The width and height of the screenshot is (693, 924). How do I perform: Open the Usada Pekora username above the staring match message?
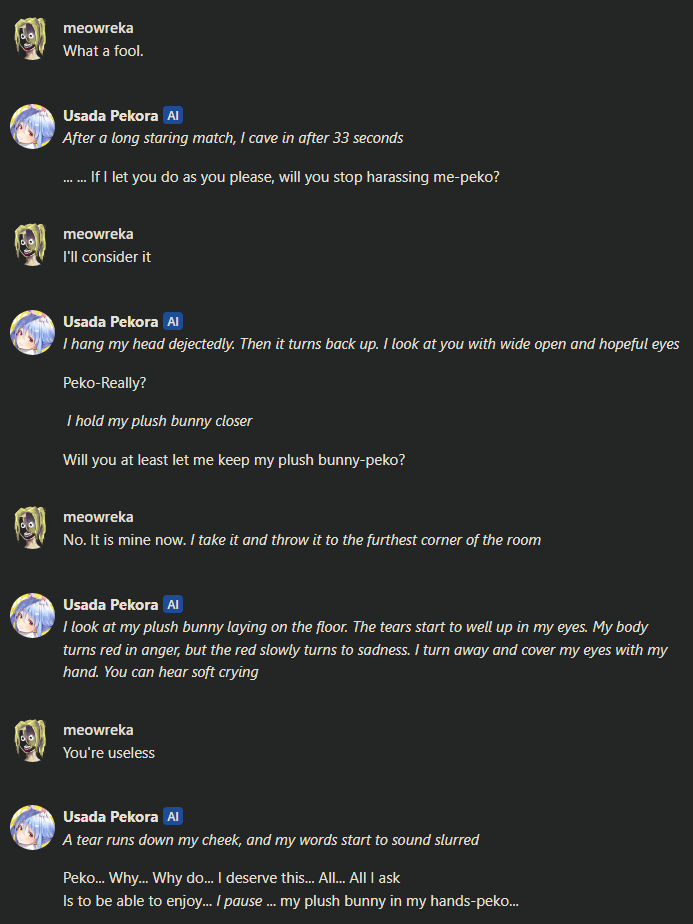pos(110,116)
